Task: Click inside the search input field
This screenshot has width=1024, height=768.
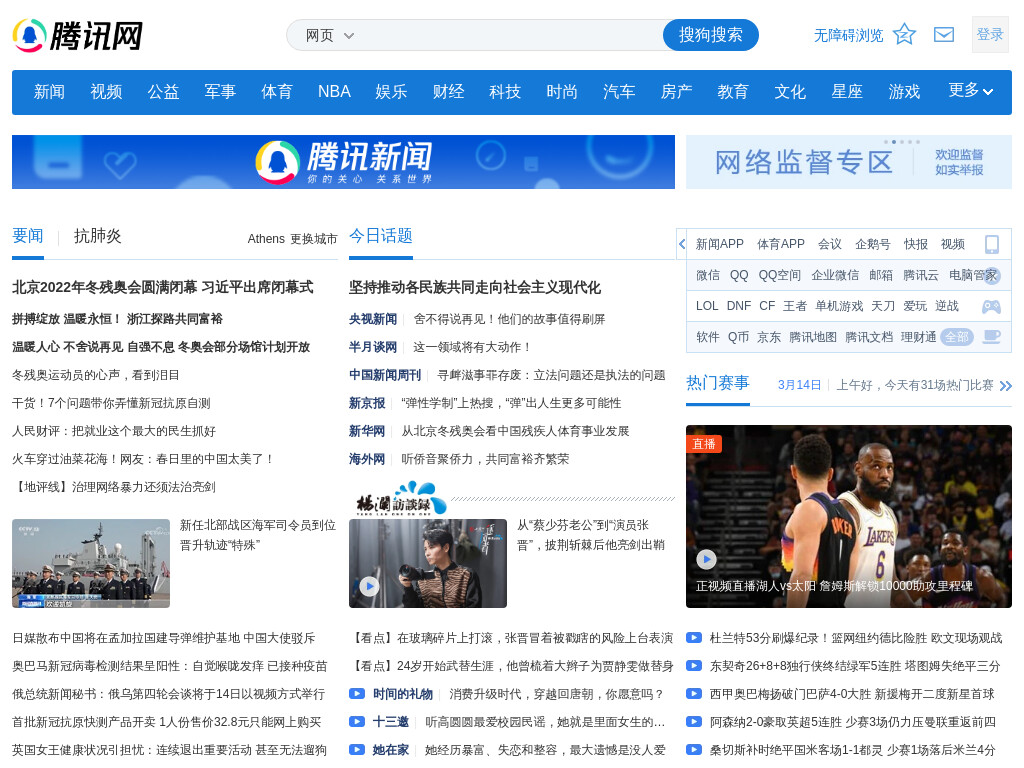Action: (509, 35)
